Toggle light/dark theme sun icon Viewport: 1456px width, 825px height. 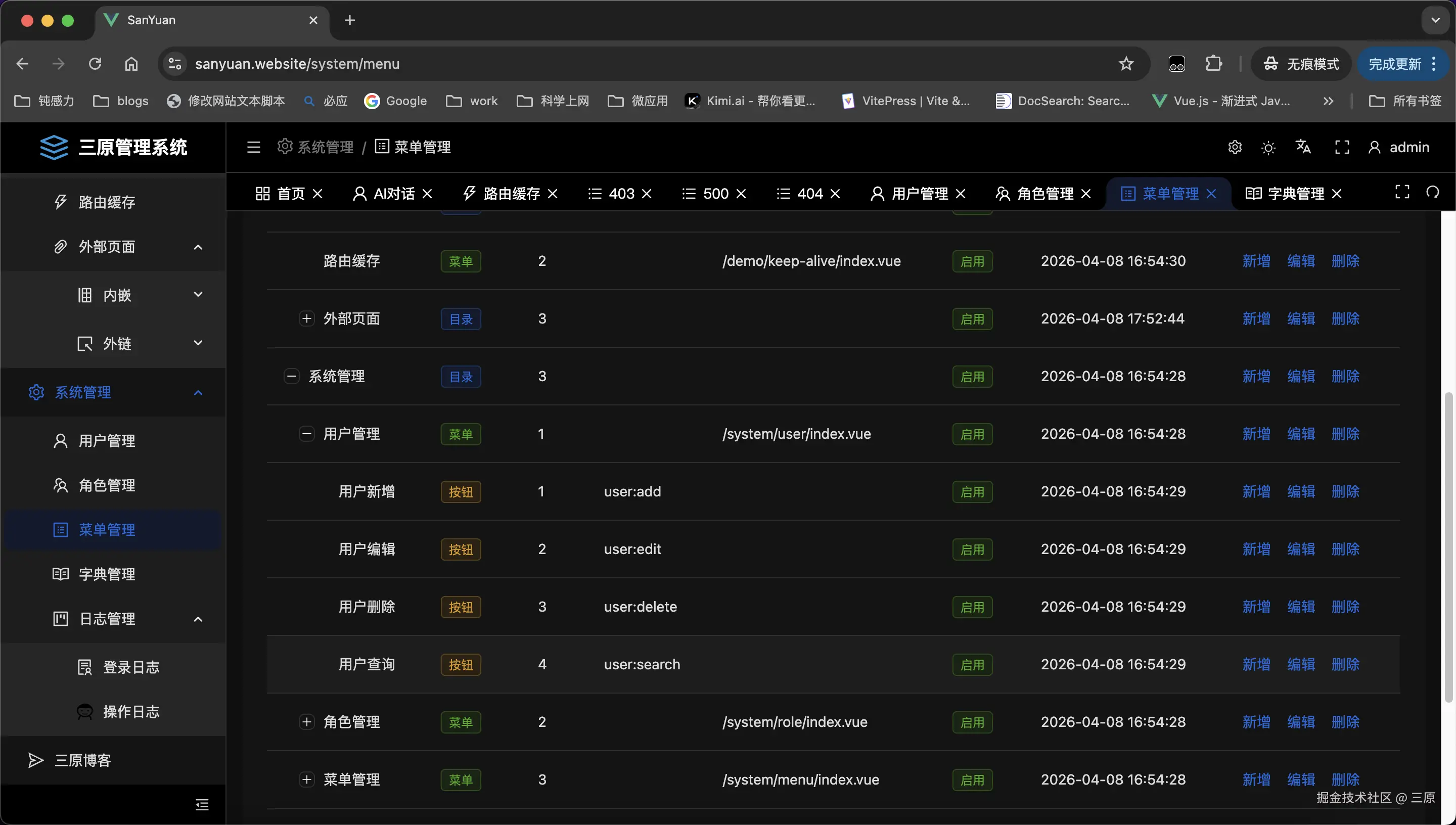(1268, 148)
